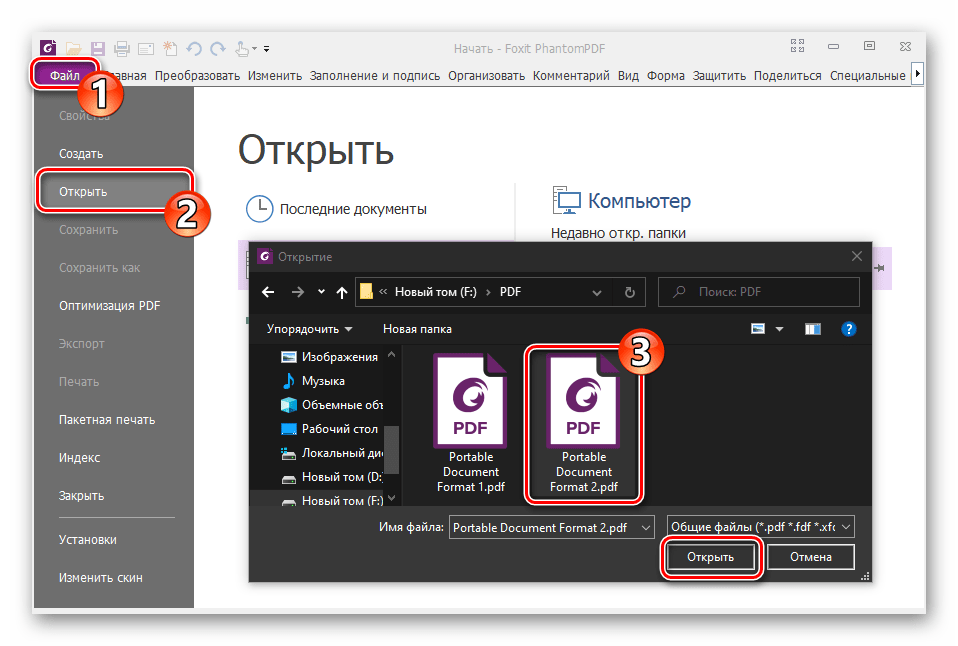
Task: Expand the view mode dropdown arrow in the dialog
Action: [x=779, y=328]
